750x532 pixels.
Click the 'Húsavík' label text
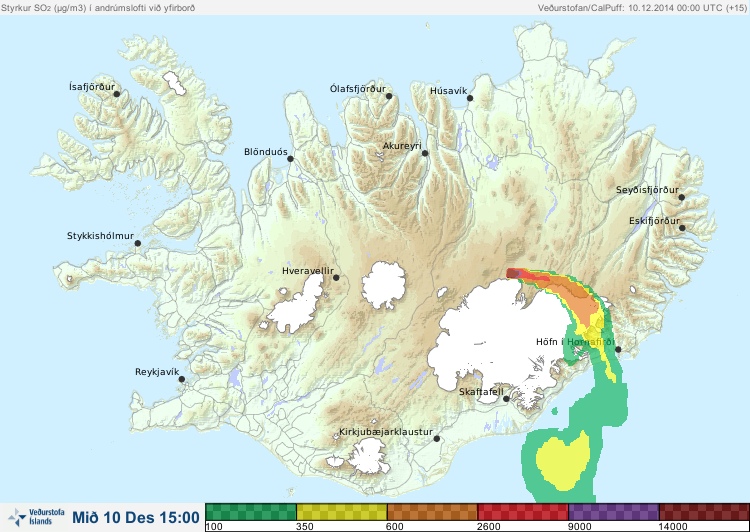[449, 91]
